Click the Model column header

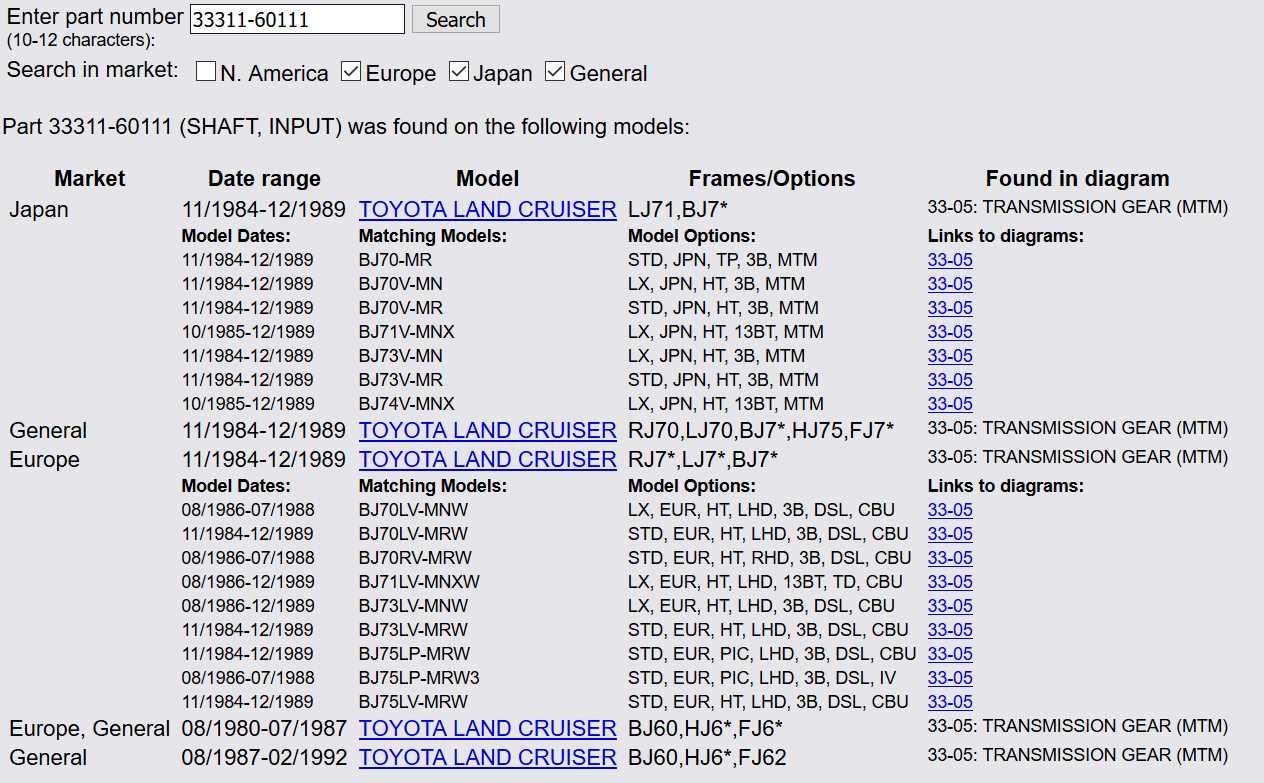click(488, 179)
